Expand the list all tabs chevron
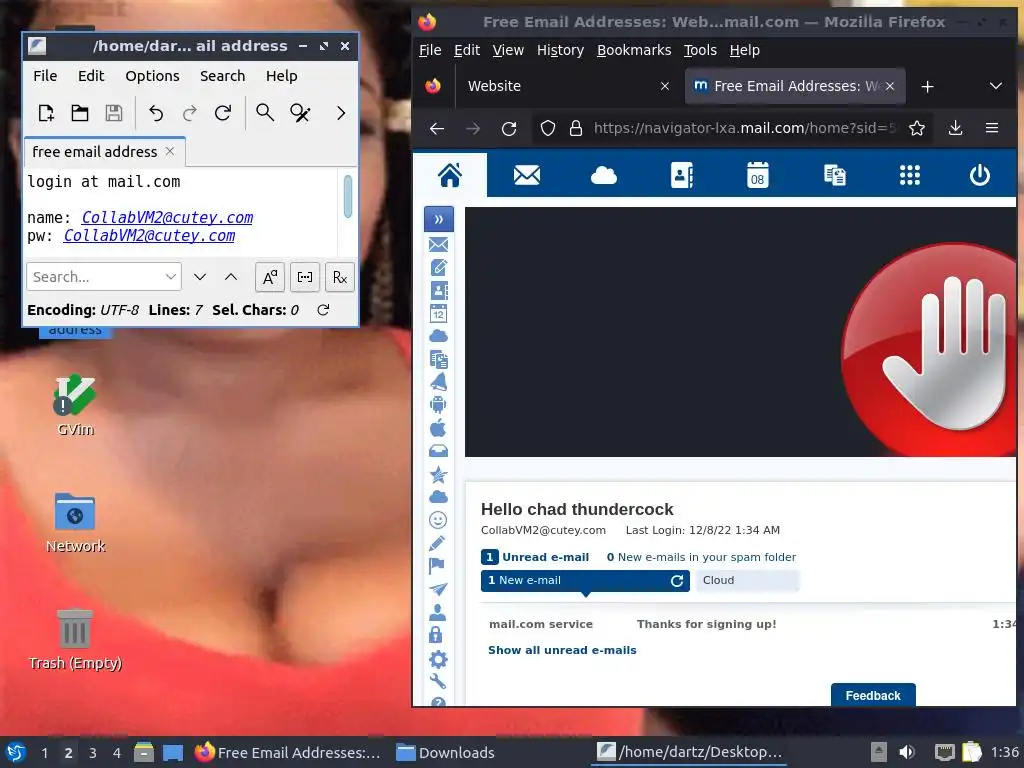This screenshot has width=1024, height=768. pos(995,86)
